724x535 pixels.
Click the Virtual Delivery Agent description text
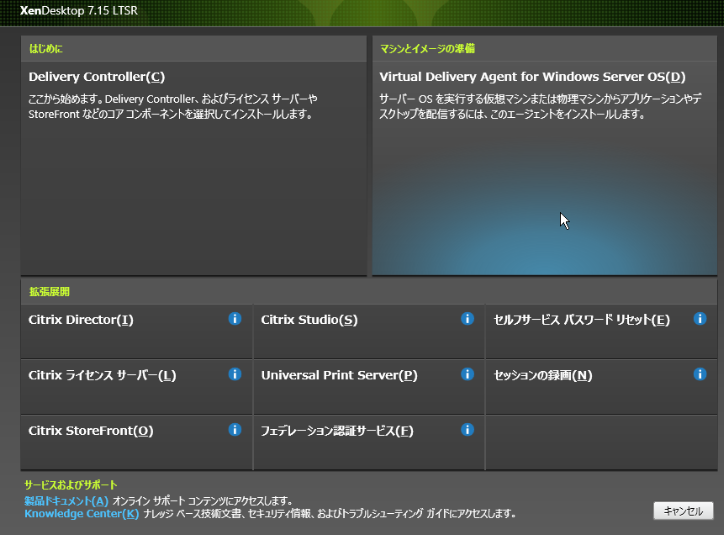click(540, 107)
